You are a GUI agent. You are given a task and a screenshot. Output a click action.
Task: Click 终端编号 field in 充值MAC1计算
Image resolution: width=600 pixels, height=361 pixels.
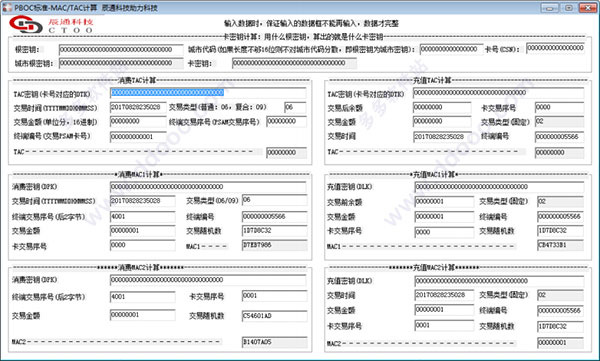[560, 217]
